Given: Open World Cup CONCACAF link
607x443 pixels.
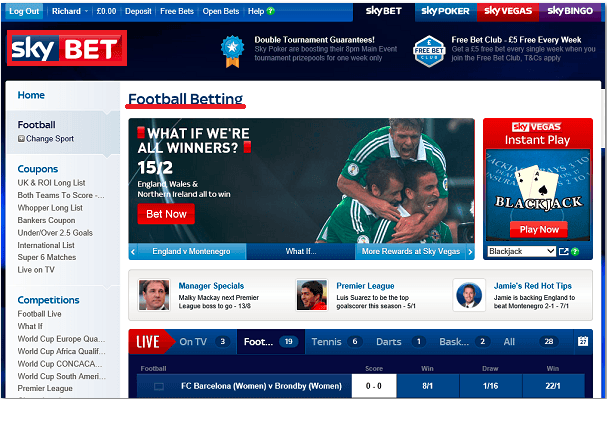Looking at the screenshot, I should pyautogui.click(x=60, y=364).
